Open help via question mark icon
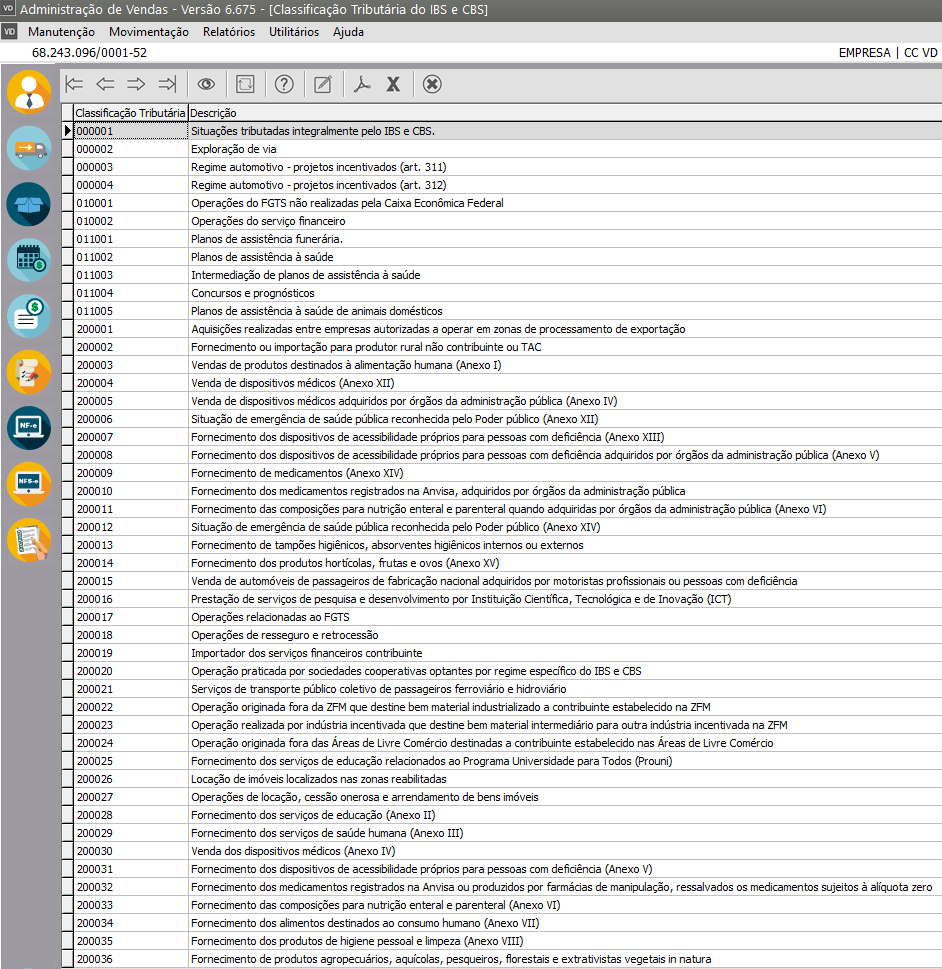The height and width of the screenshot is (969, 942). 284,84
